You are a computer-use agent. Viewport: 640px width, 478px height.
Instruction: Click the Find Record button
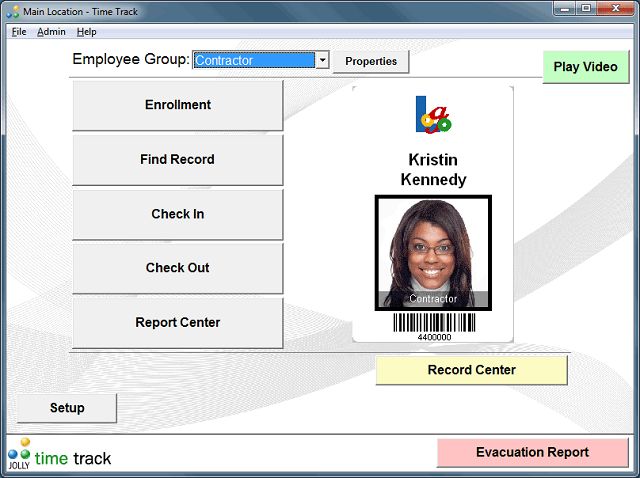[x=178, y=160]
